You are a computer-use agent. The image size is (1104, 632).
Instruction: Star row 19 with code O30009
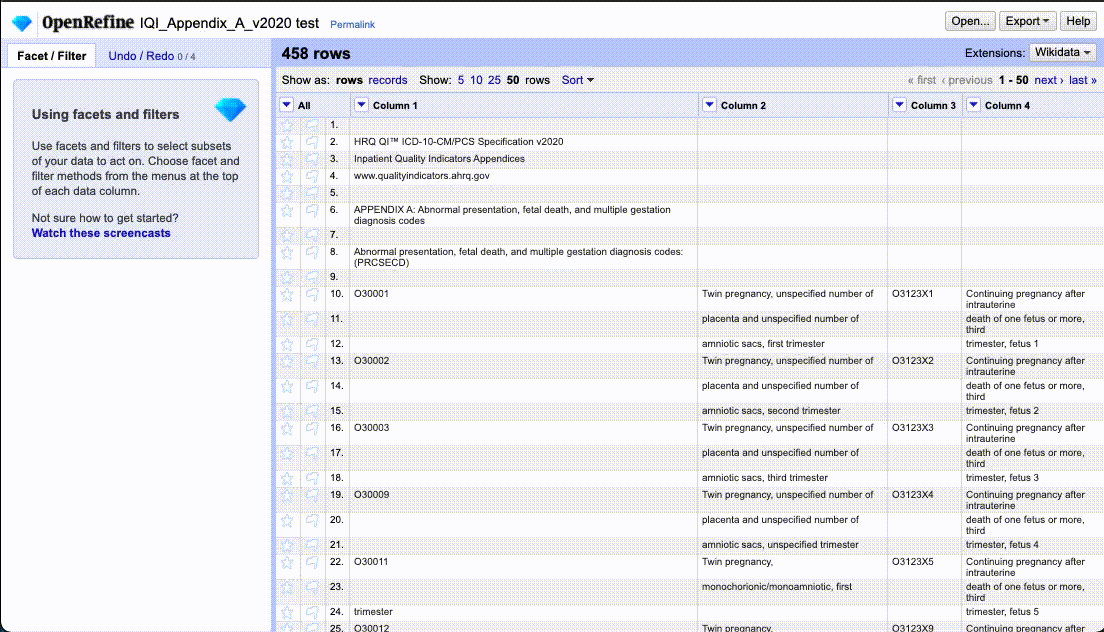tap(287, 495)
